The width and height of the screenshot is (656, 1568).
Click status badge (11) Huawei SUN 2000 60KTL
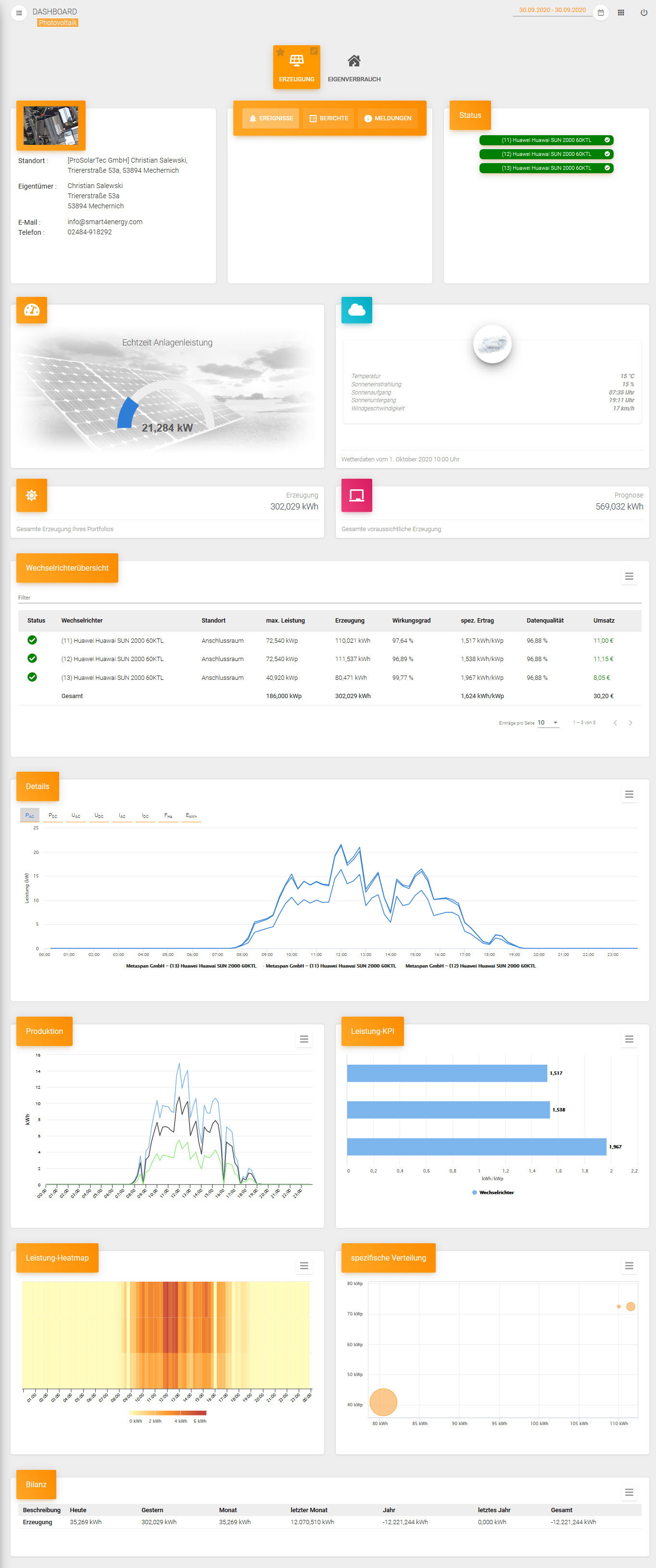click(546, 140)
